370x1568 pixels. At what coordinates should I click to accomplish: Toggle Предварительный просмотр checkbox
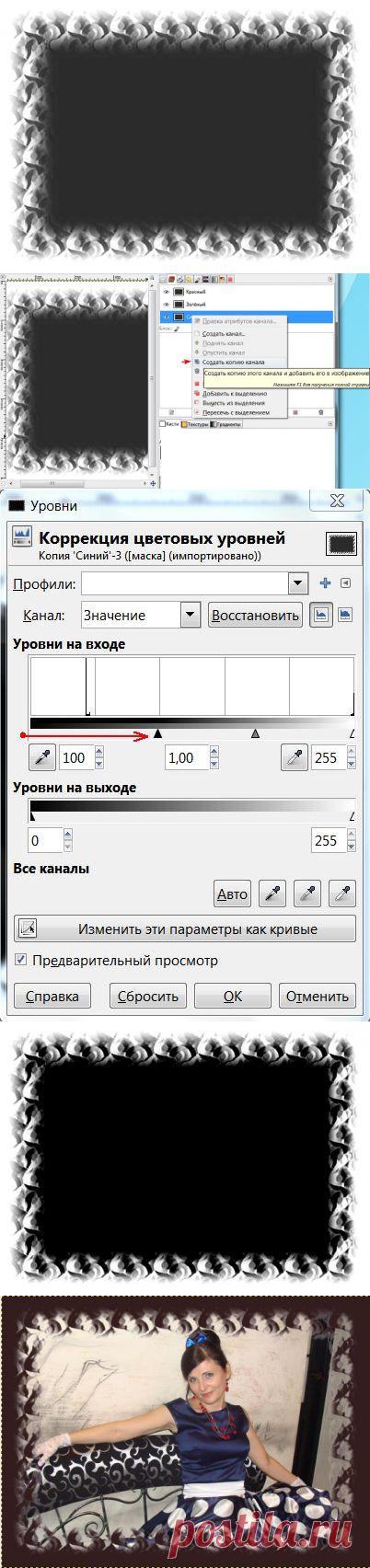[x=21, y=960]
